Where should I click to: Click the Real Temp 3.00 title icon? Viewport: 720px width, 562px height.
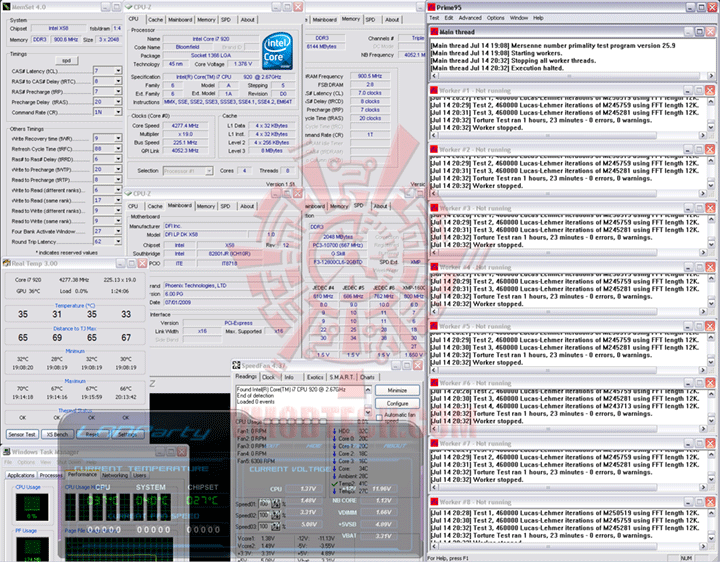click(6, 263)
